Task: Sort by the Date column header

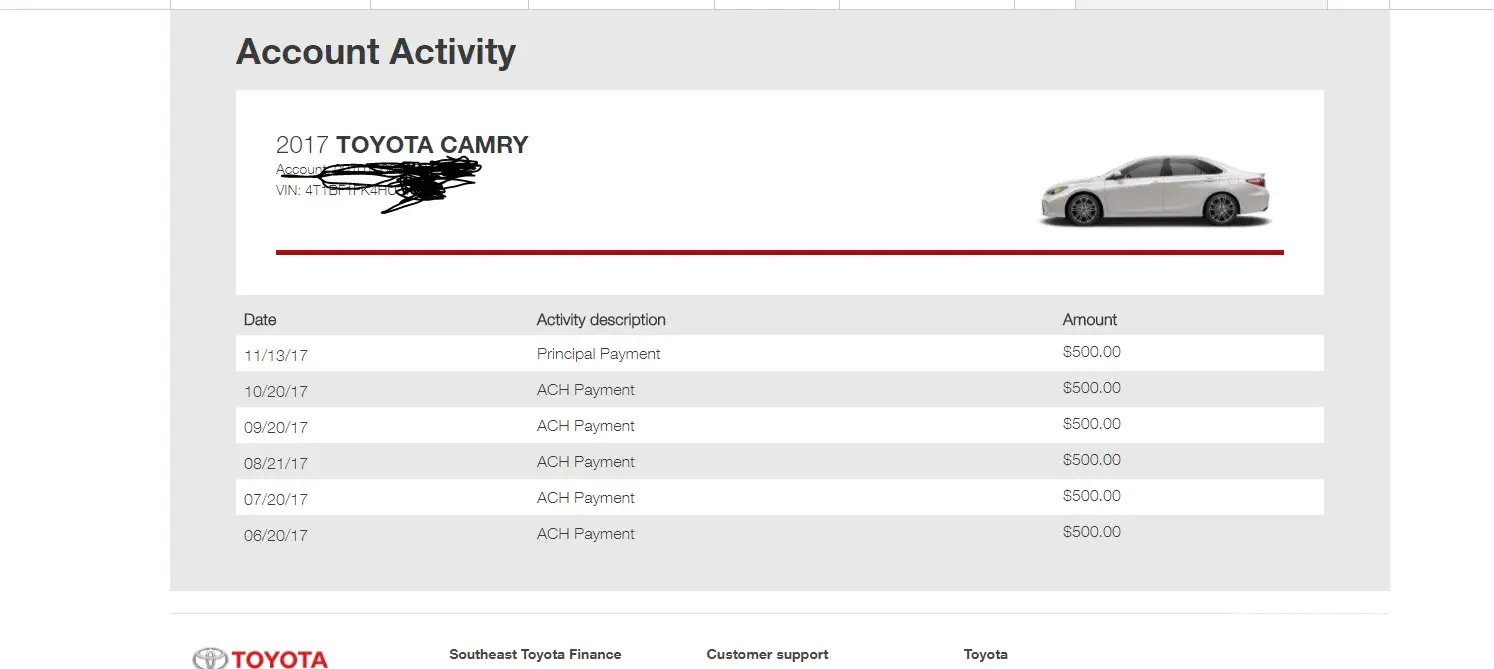Action: (x=260, y=320)
